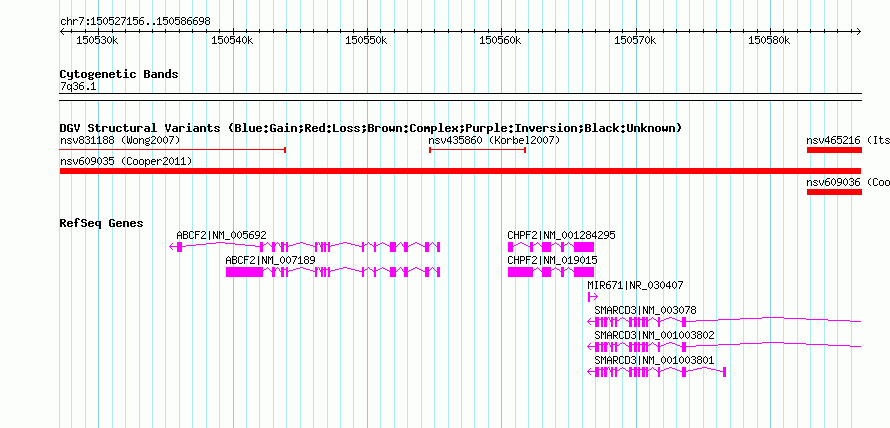This screenshot has width=890, height=428.
Task: Open SMARCD3|NM_001003802 gene label
Action: (x=654, y=335)
